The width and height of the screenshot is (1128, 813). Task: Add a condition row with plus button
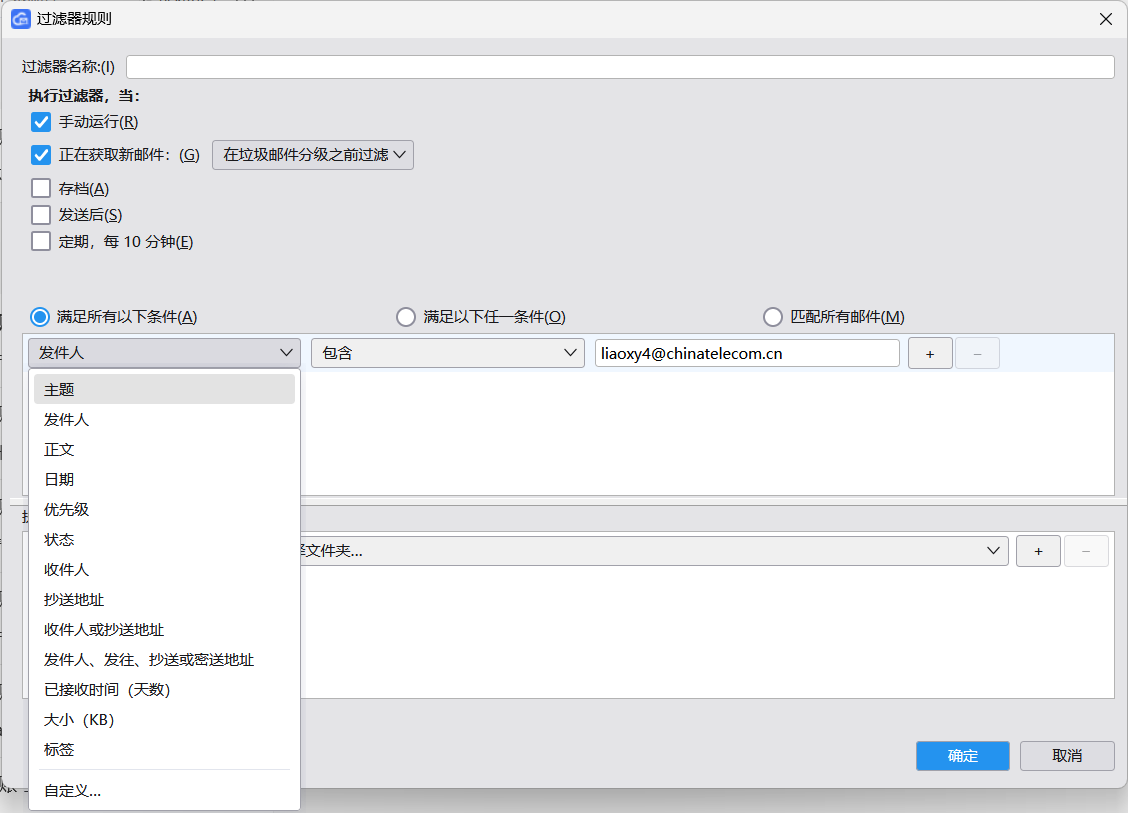coord(930,353)
